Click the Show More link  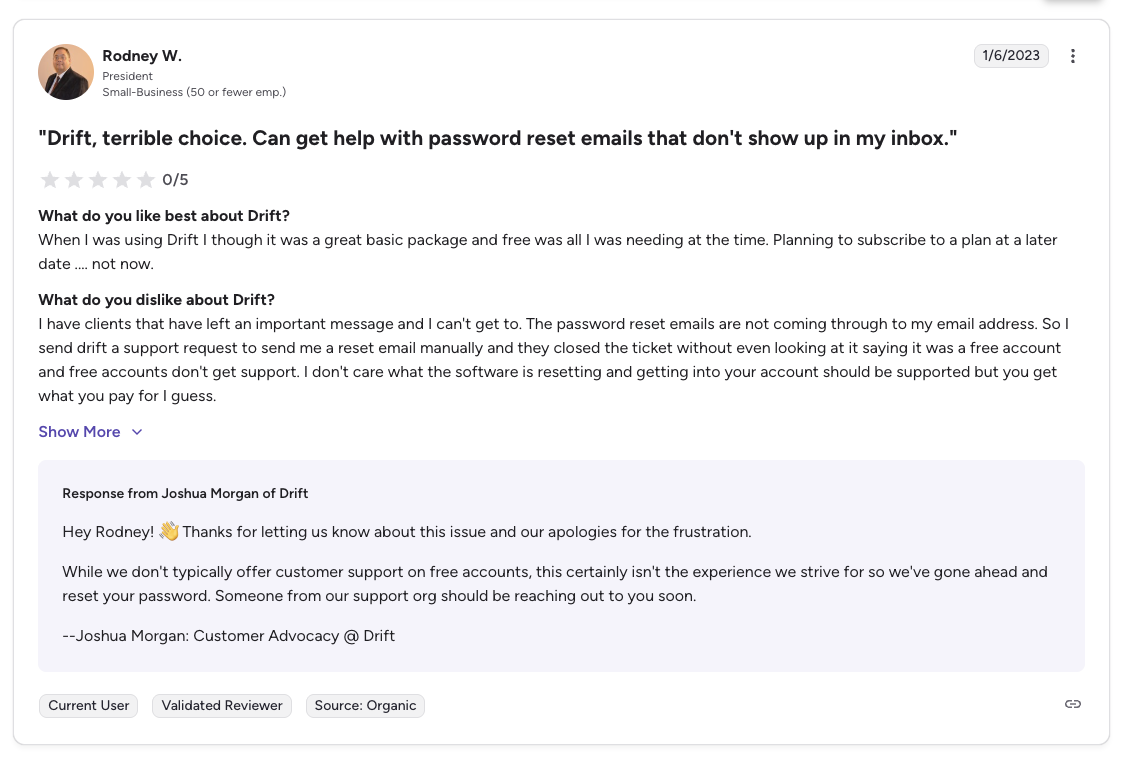point(79,431)
